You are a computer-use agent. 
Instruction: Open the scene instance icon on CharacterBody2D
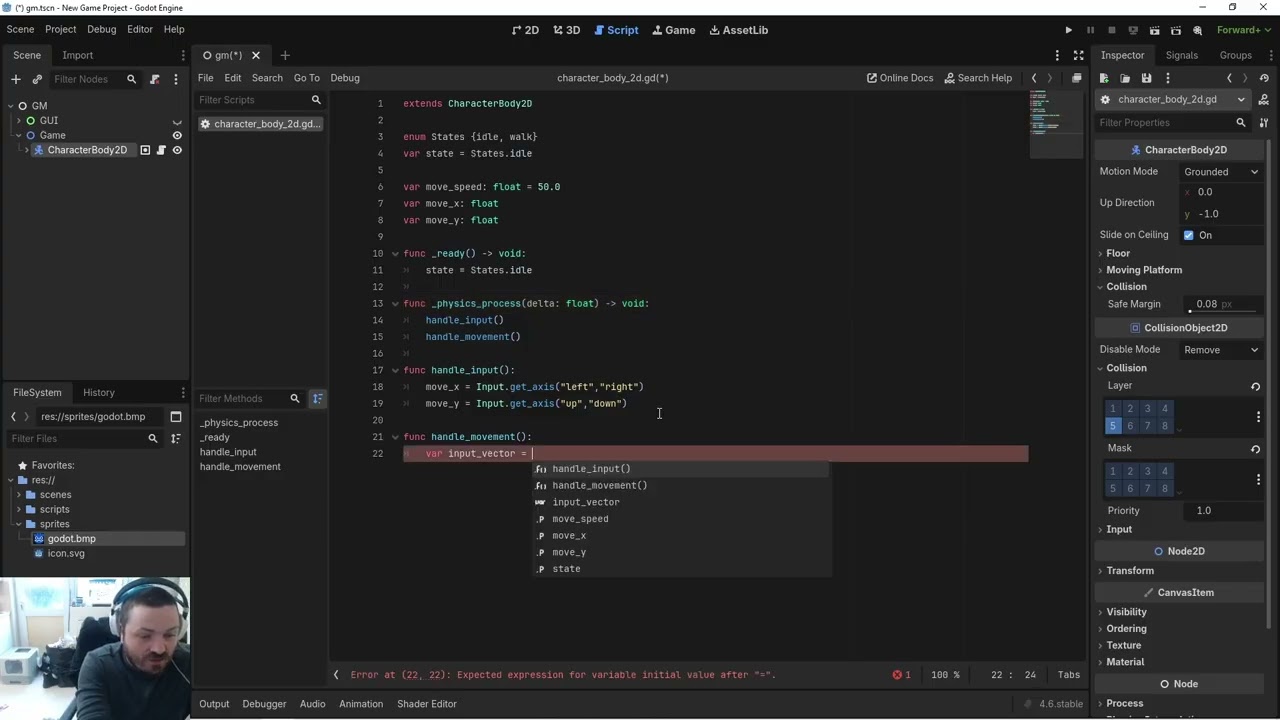point(145,150)
